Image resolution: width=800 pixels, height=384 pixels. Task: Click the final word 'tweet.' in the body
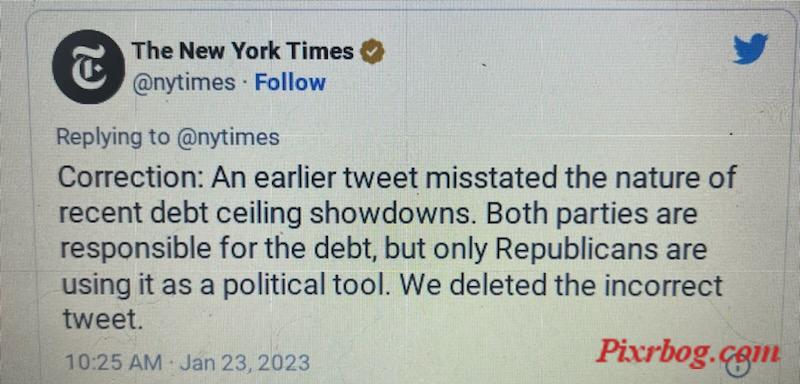(101, 320)
